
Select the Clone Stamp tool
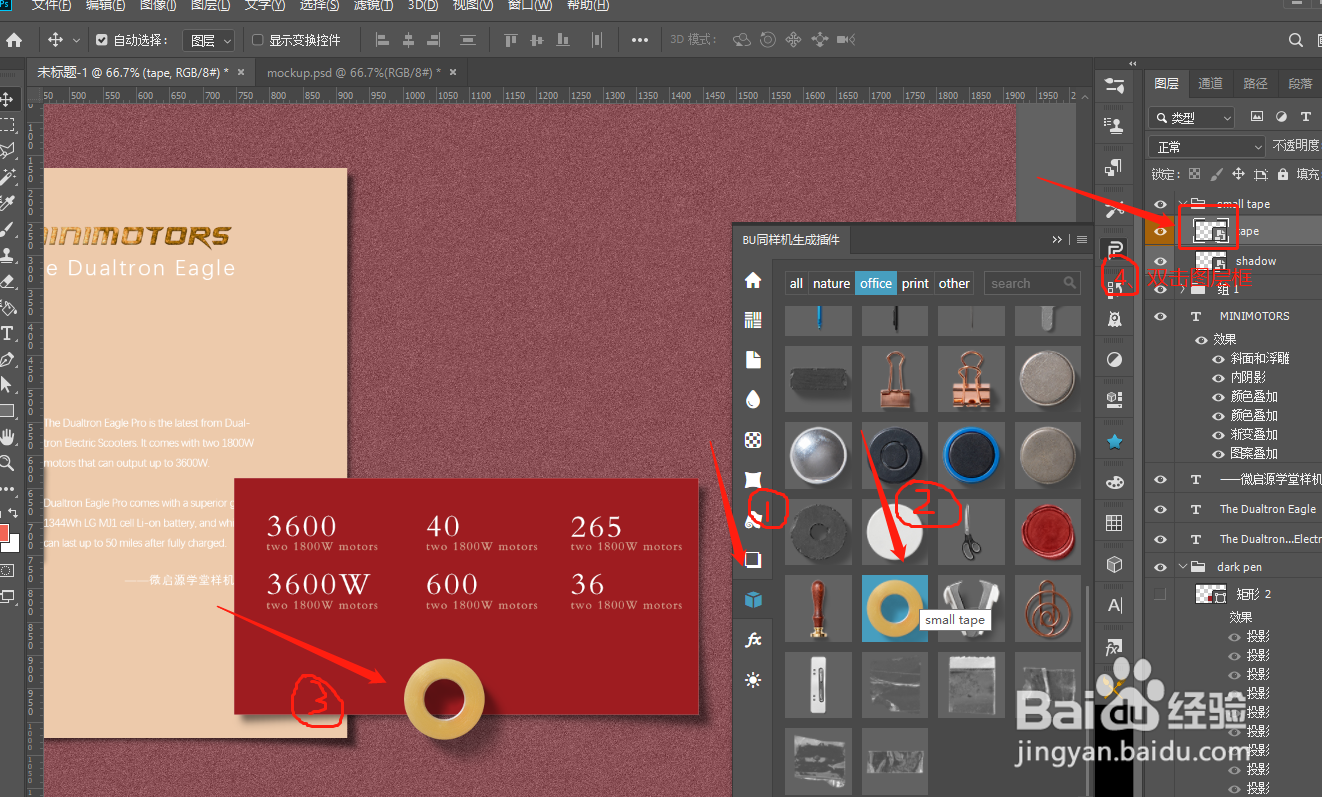(8, 255)
